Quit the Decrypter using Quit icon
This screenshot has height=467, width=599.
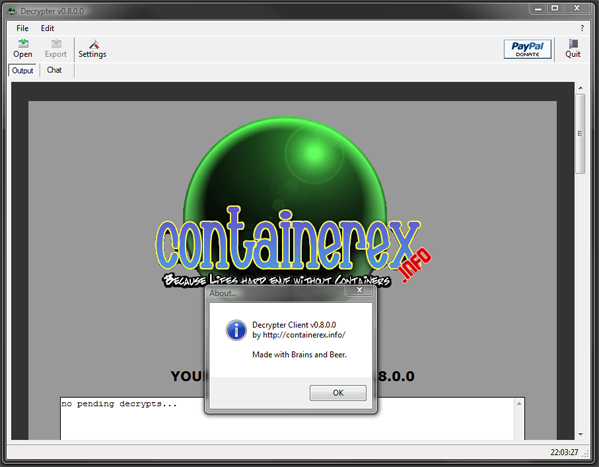pos(573,49)
